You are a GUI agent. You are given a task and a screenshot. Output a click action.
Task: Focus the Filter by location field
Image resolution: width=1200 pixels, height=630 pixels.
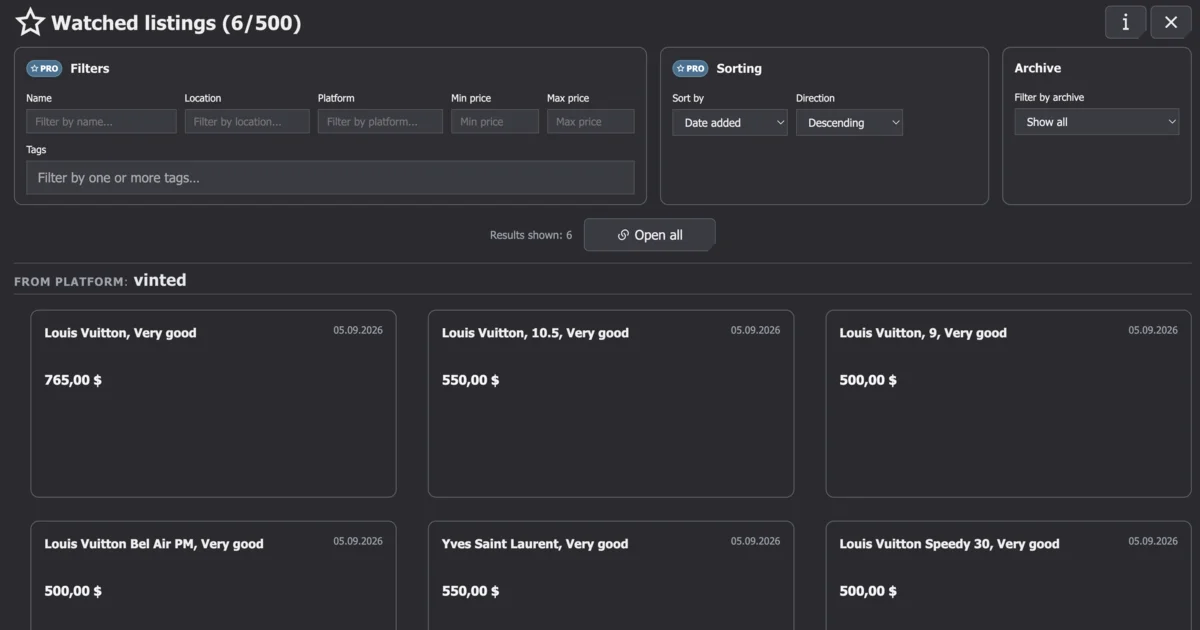click(x=247, y=122)
